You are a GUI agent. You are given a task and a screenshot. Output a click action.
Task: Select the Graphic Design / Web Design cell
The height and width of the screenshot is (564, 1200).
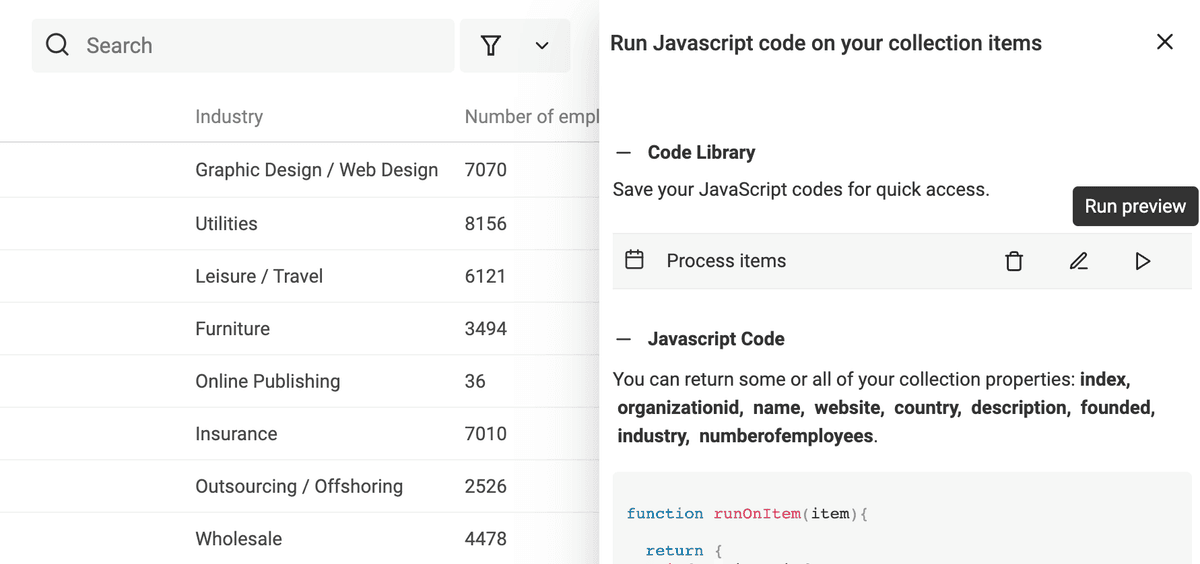click(316, 170)
